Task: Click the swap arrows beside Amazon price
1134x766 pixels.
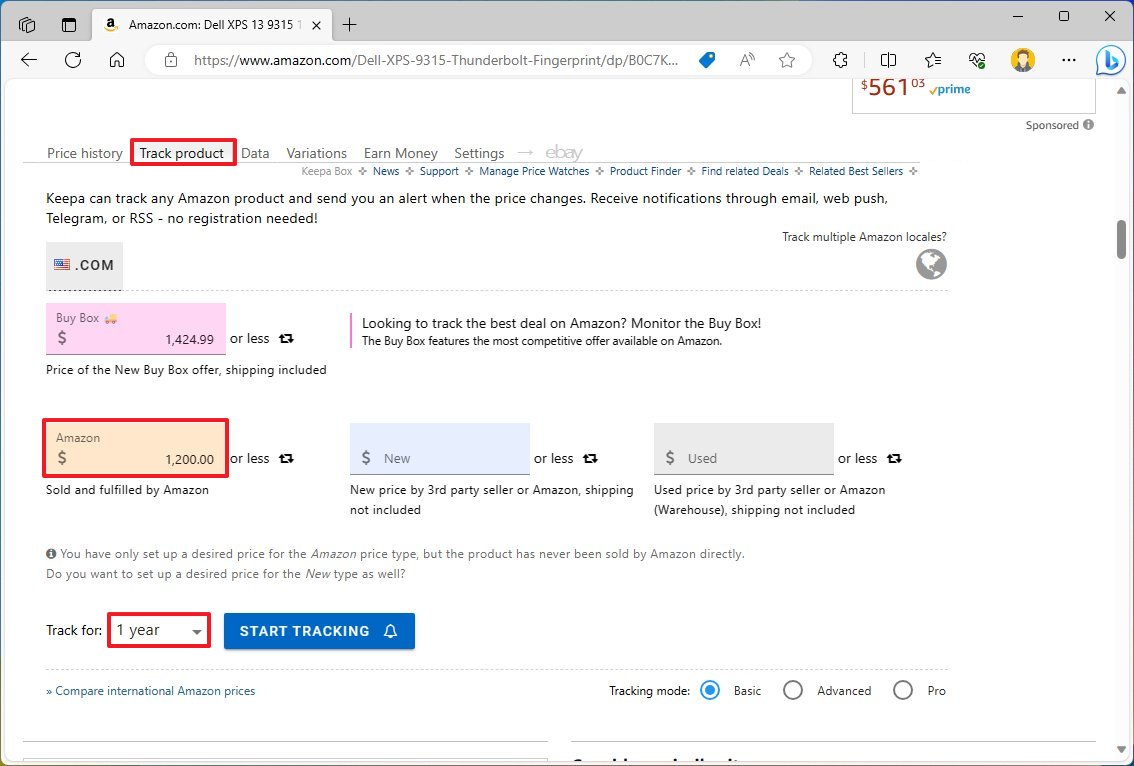Action: pos(286,459)
